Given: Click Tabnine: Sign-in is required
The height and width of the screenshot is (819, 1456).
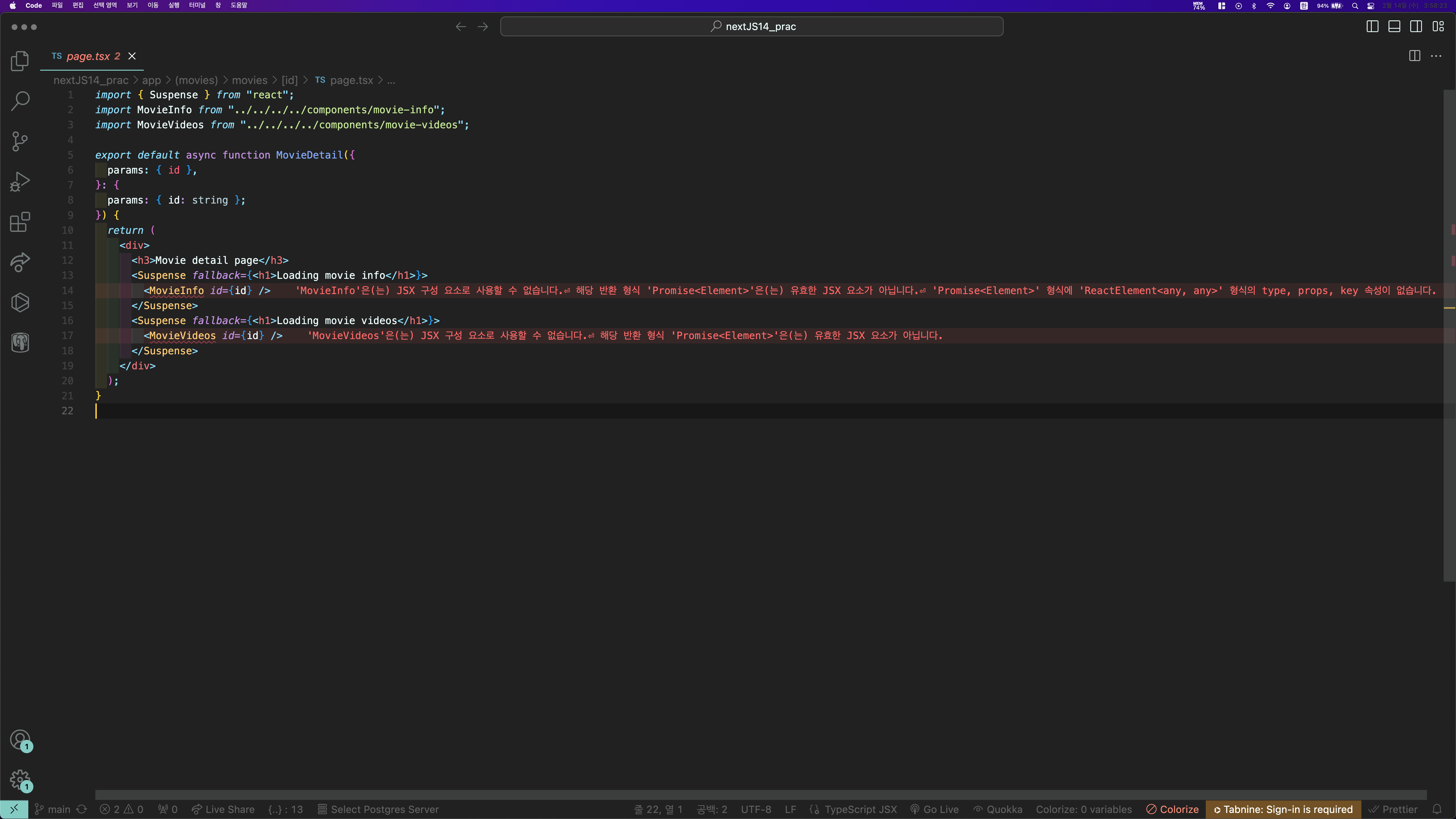Looking at the screenshot, I should pyautogui.click(x=1283, y=809).
